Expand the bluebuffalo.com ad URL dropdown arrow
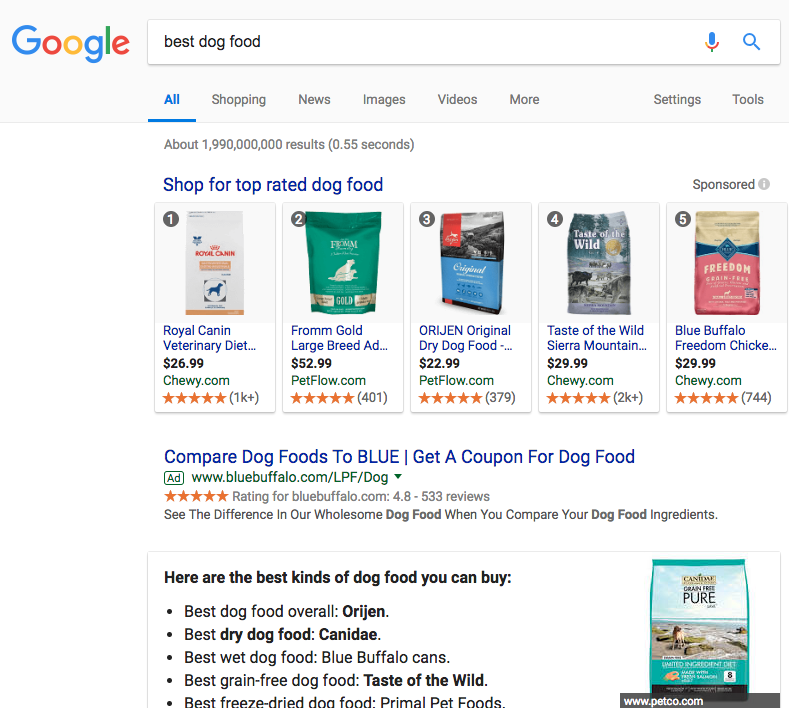 pyautogui.click(x=398, y=477)
